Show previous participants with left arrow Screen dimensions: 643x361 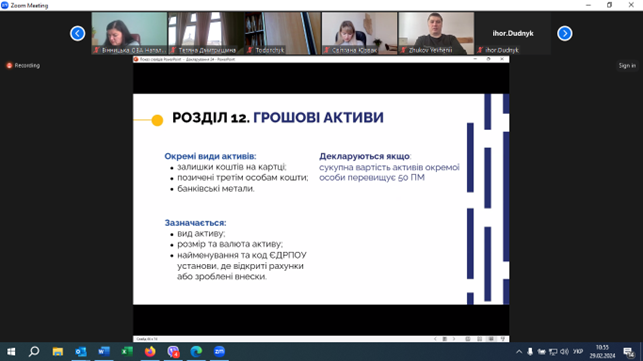coord(78,33)
